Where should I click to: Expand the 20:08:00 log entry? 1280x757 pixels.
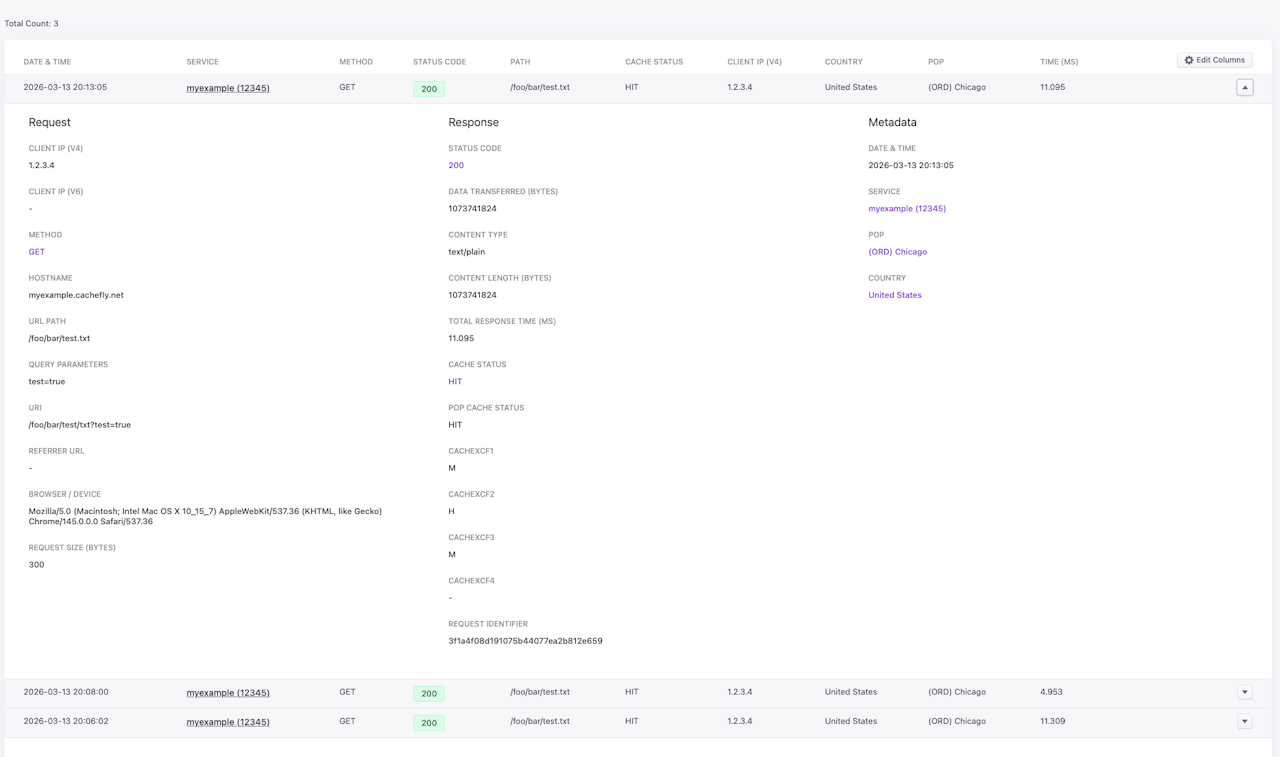(1245, 692)
